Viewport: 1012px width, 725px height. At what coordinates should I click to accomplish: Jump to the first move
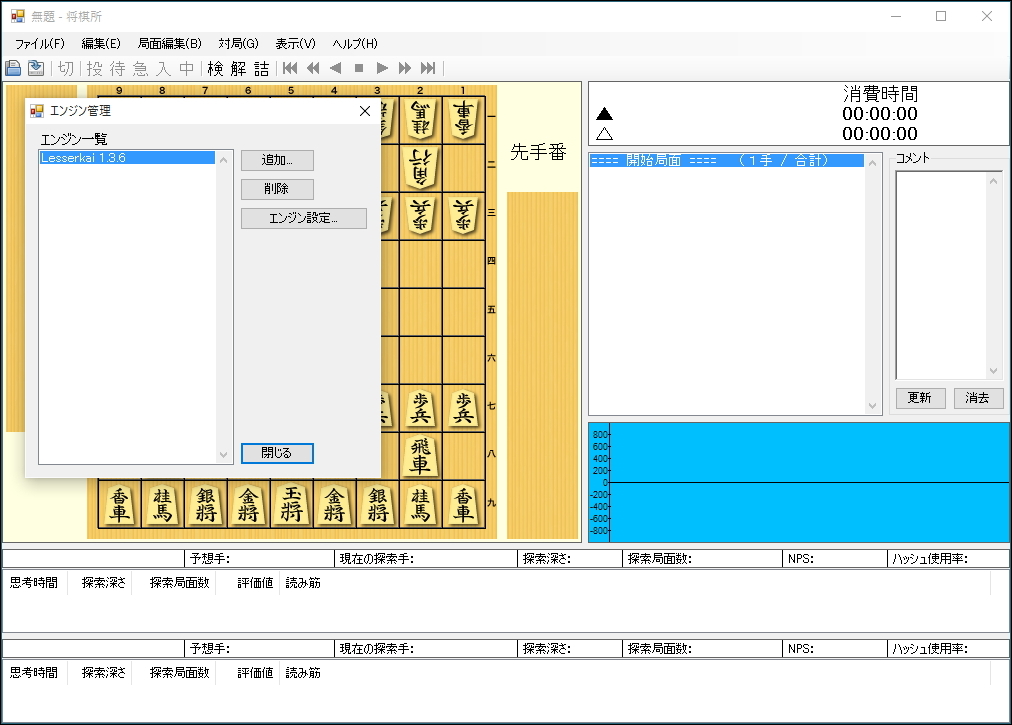(290, 67)
